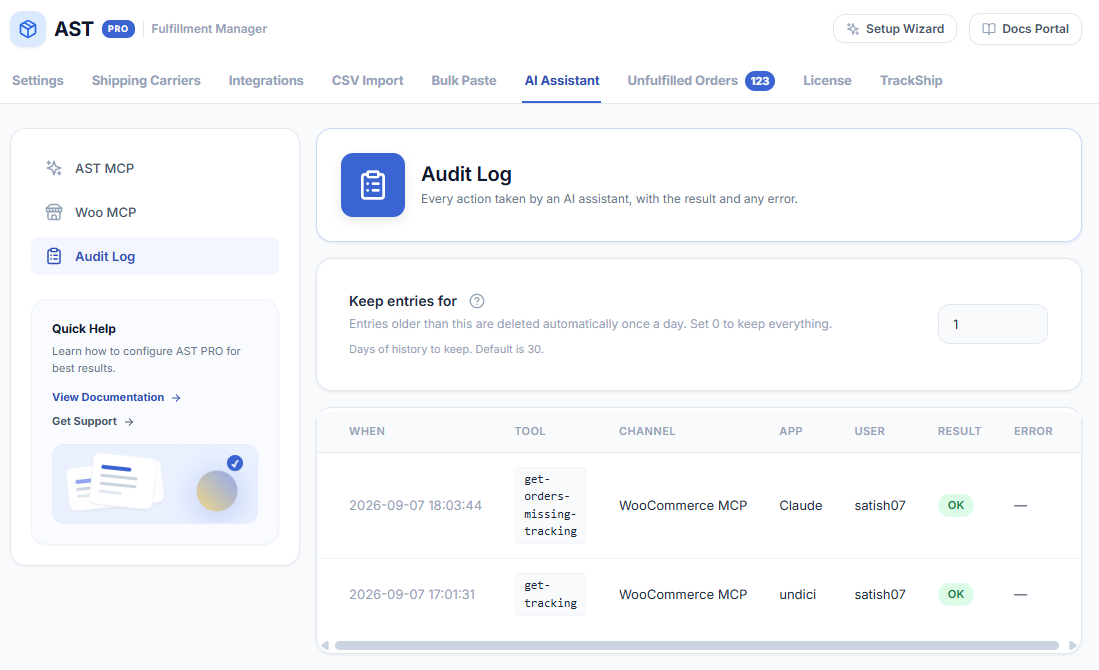
Task: Open the CSV Import tab
Action: click(367, 81)
